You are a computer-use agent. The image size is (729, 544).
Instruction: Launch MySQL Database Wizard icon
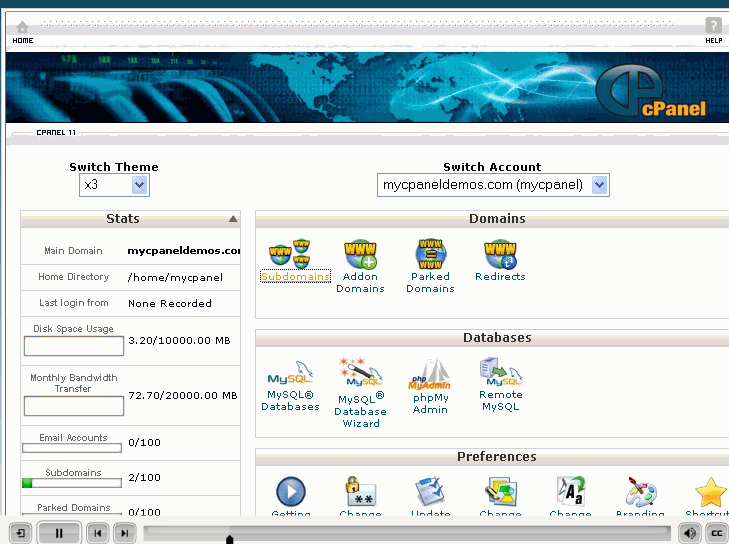(360, 372)
